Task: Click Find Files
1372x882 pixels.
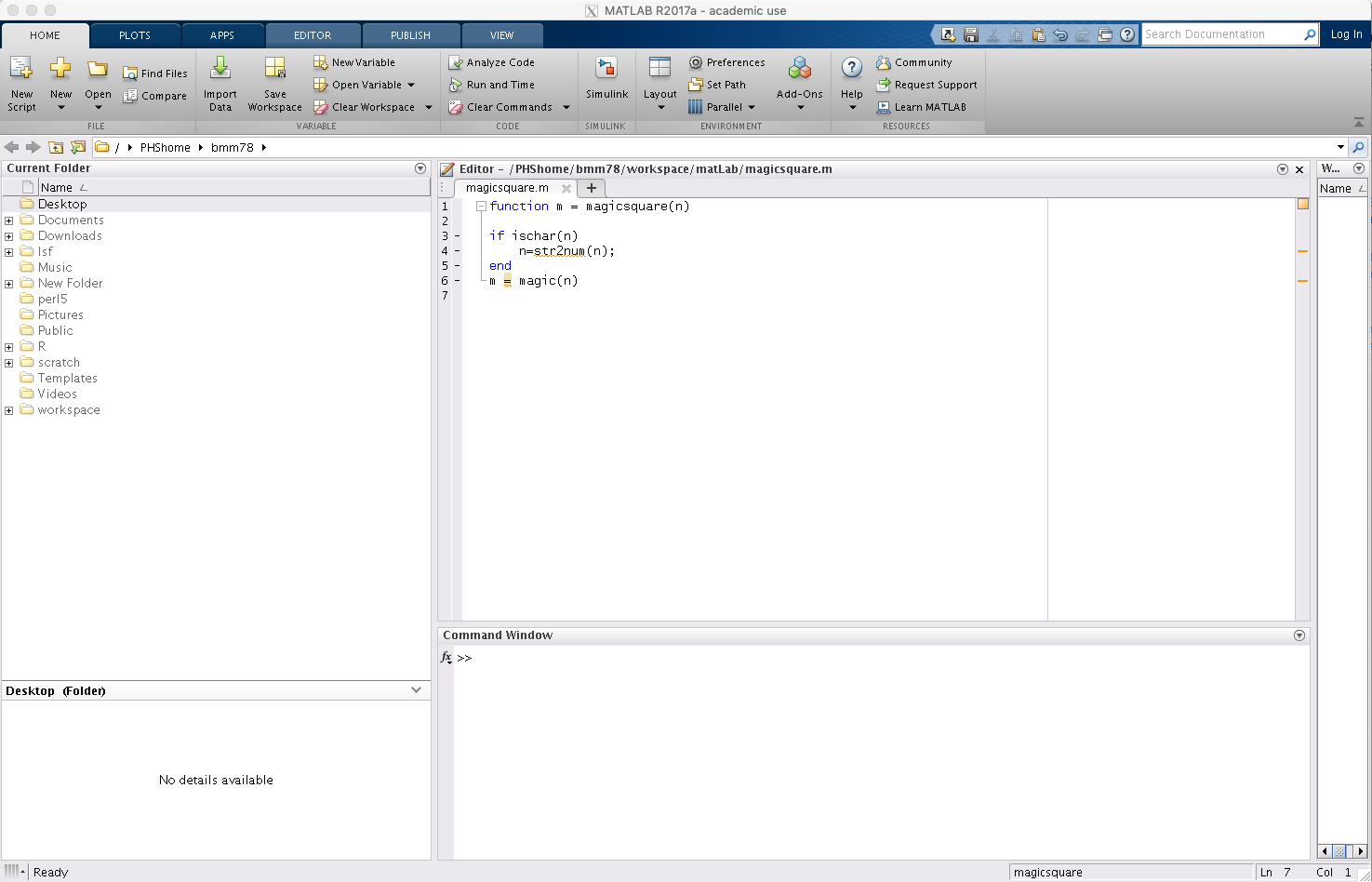Action: 155,73
